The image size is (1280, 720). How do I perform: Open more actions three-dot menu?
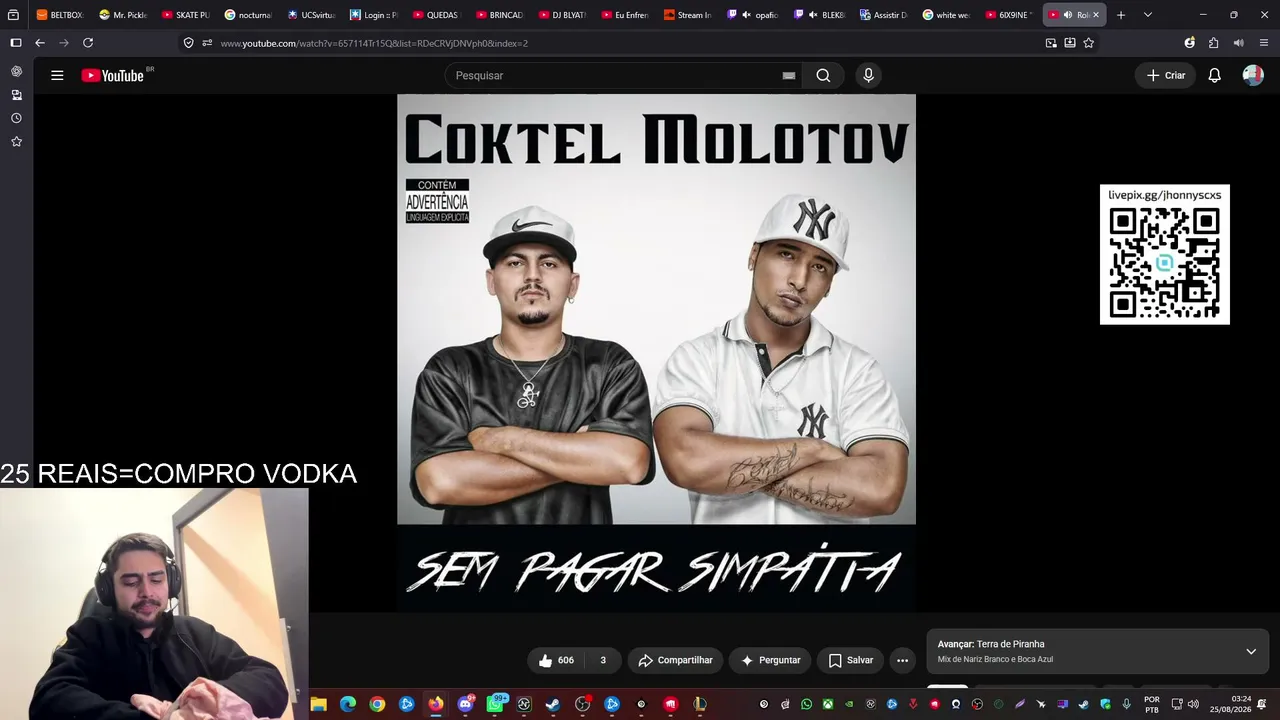click(x=902, y=660)
